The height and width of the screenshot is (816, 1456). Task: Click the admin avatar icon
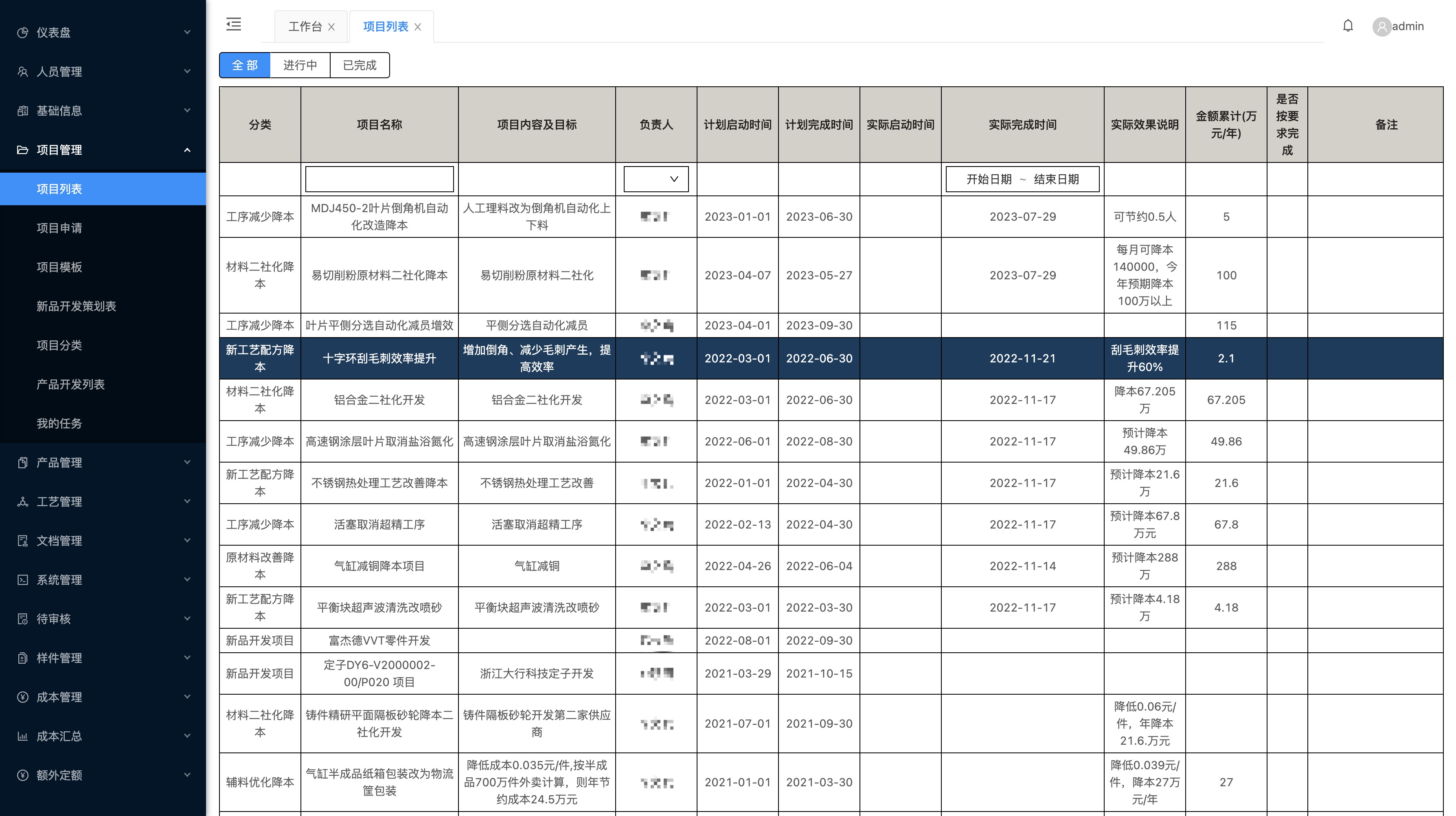[1381, 26]
